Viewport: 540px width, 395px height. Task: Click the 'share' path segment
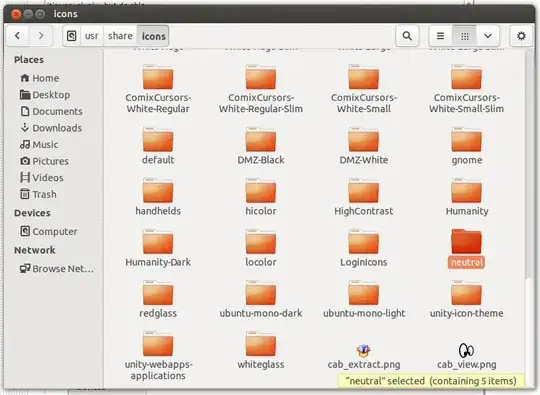(x=120, y=36)
